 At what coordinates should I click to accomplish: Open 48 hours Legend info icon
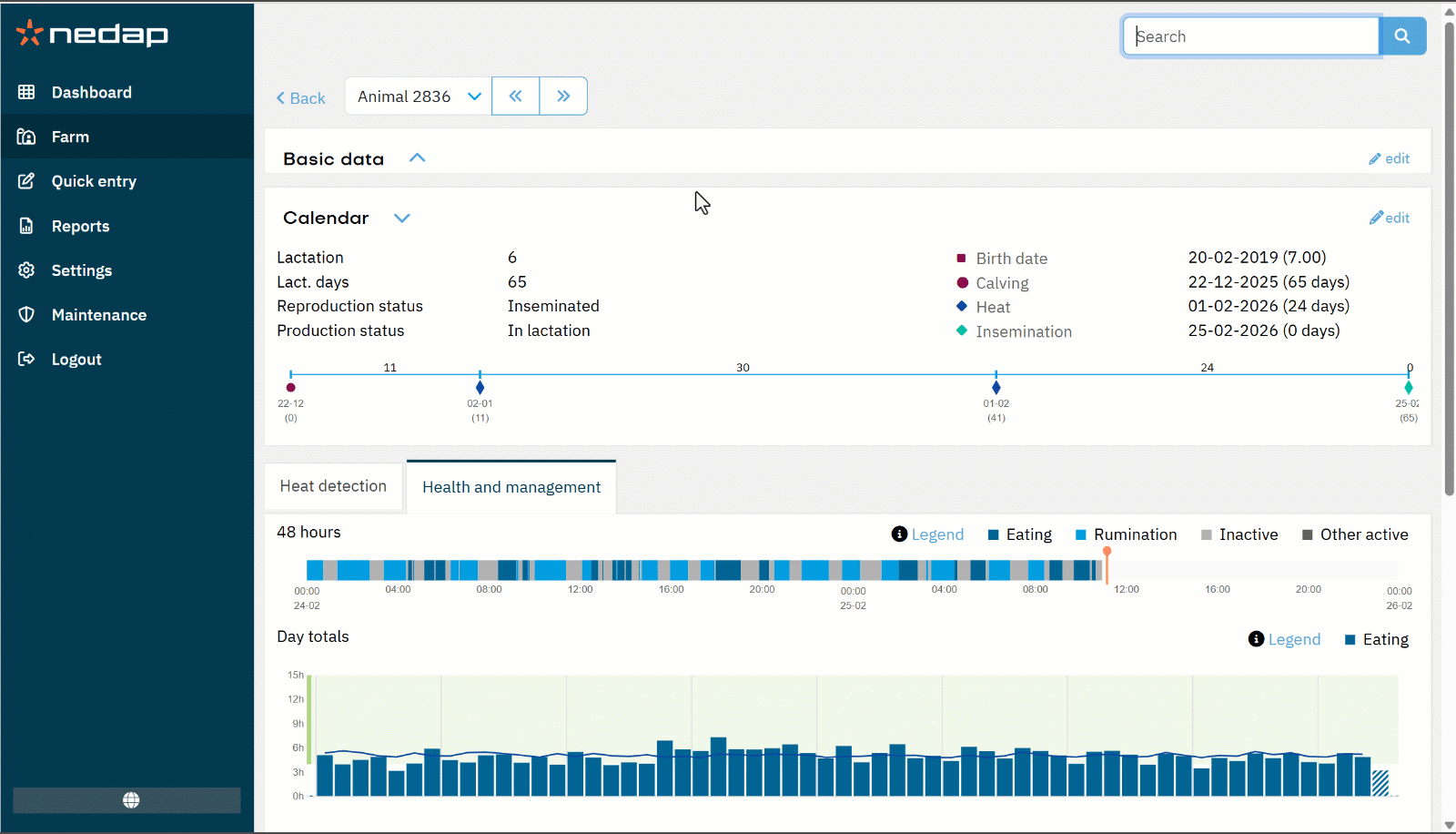pyautogui.click(x=899, y=534)
